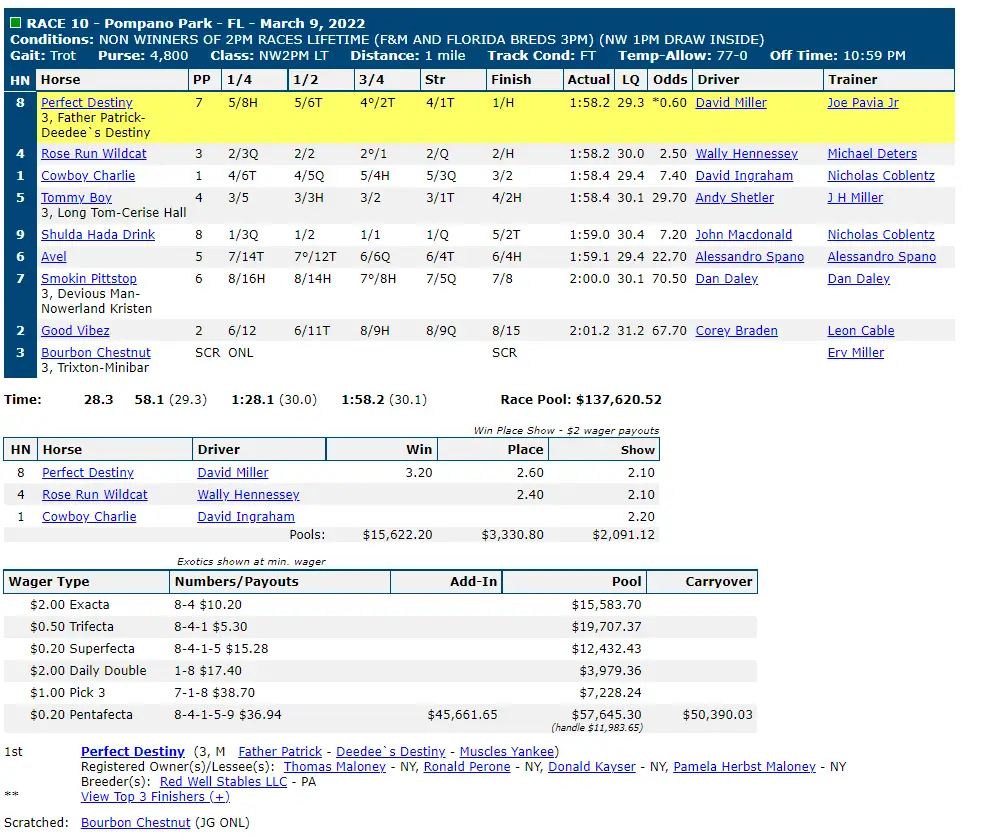This screenshot has height=837, width=981.
Task: Open Rose Run Wildcat in results table
Action: pos(94,154)
